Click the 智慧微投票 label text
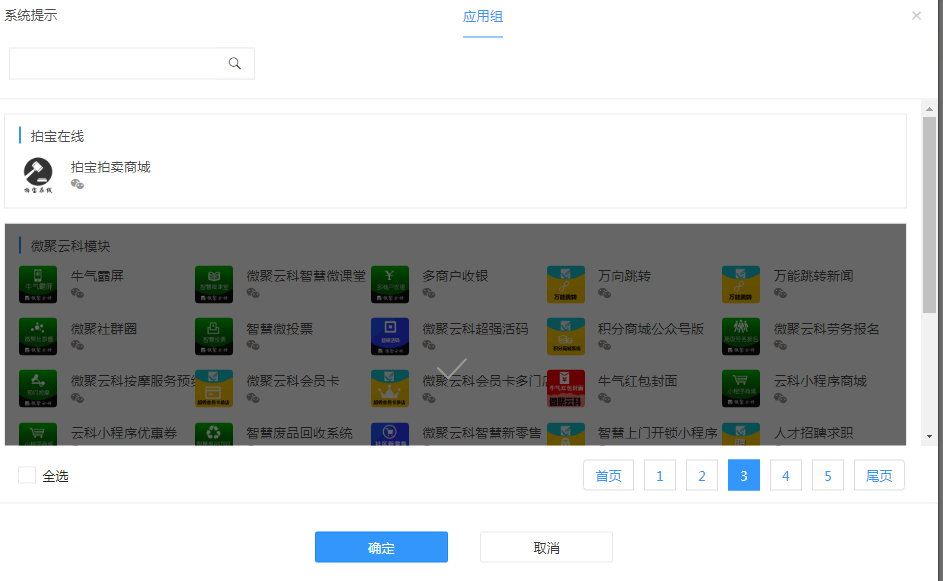 [x=280, y=329]
